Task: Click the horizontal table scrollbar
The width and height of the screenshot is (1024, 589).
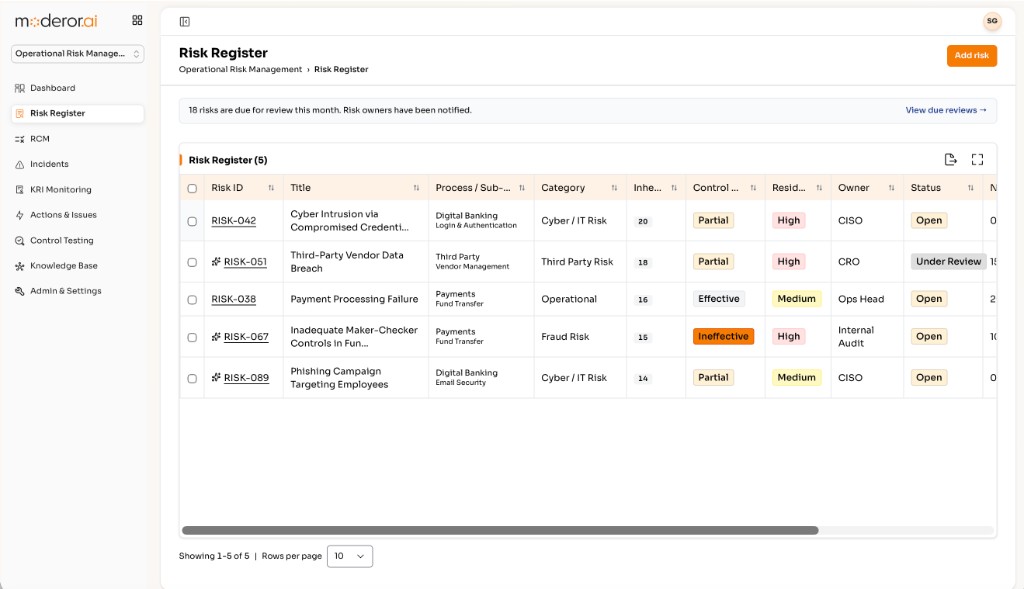Action: coord(500,531)
